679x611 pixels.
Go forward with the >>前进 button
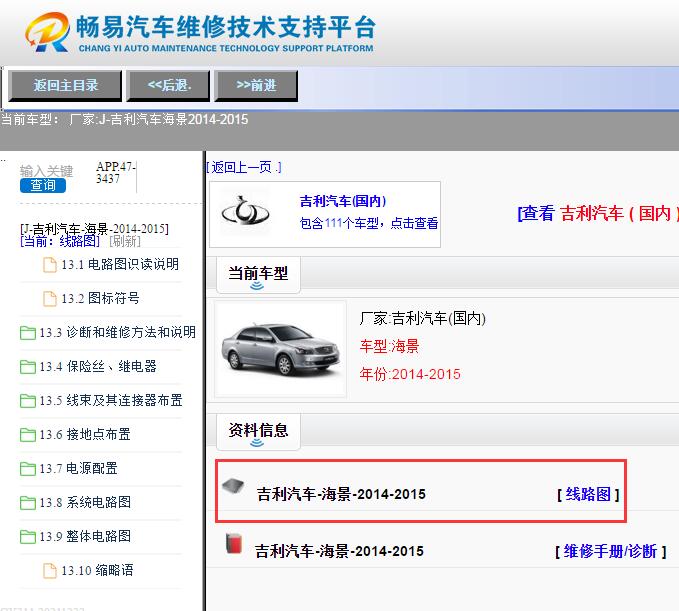coord(256,86)
